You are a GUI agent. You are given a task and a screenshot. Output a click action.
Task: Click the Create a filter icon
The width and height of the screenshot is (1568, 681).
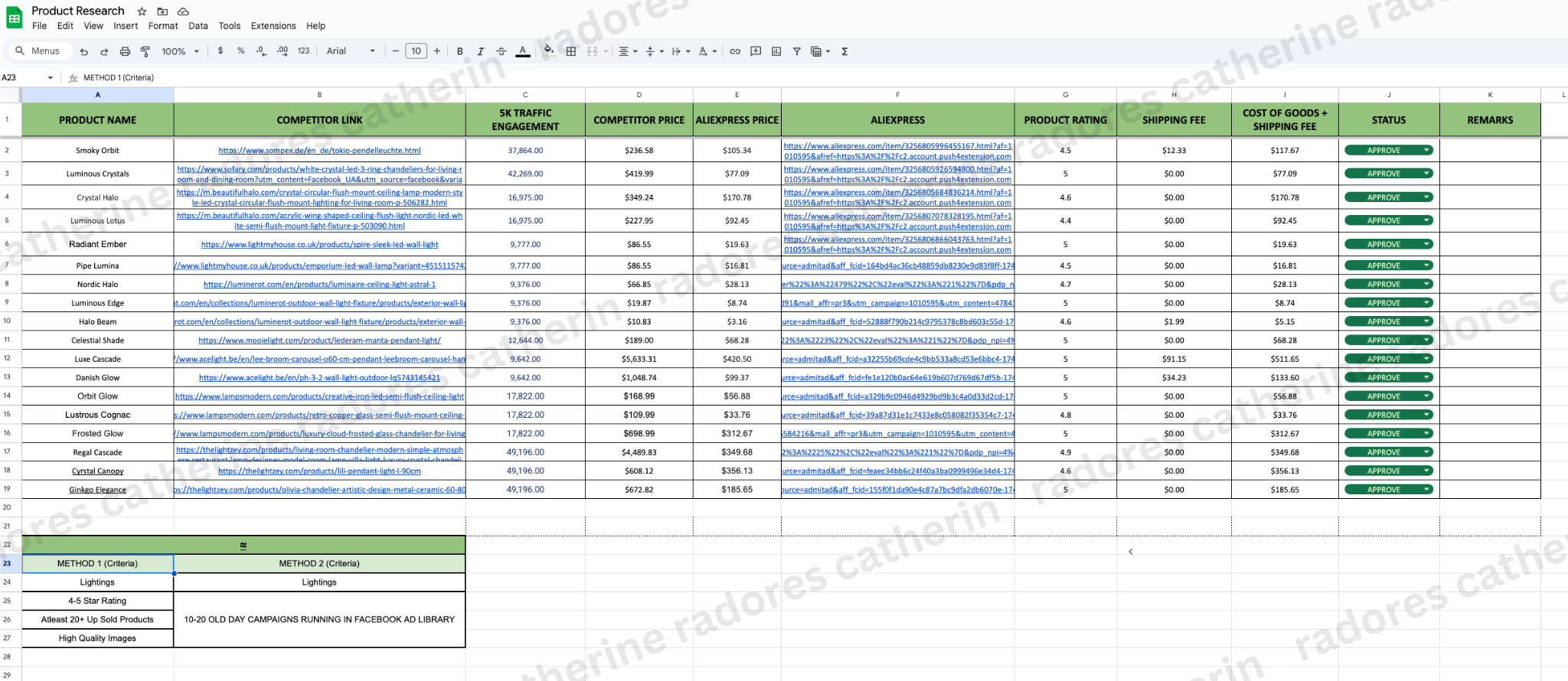(797, 51)
